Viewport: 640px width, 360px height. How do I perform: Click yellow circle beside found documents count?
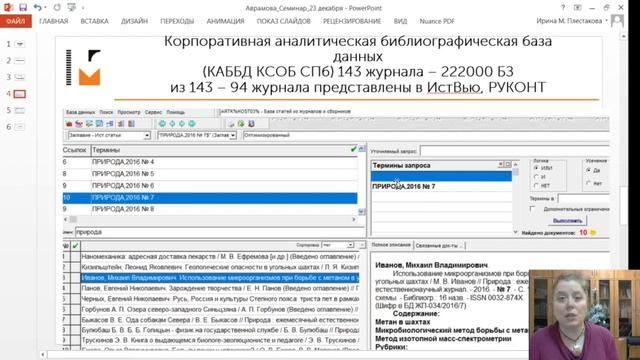click(x=593, y=233)
